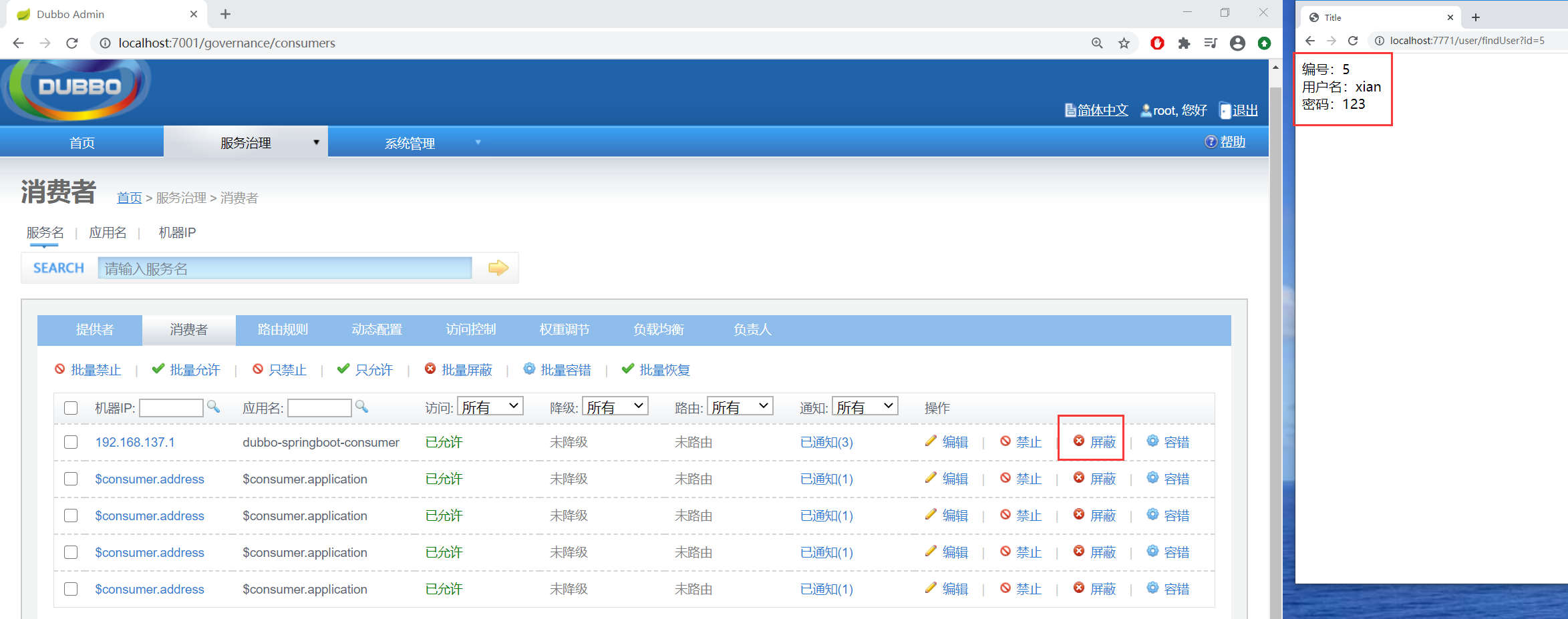Select the 机器IP search mode
Image resolution: width=1568 pixels, height=619 pixels.
coord(177,232)
